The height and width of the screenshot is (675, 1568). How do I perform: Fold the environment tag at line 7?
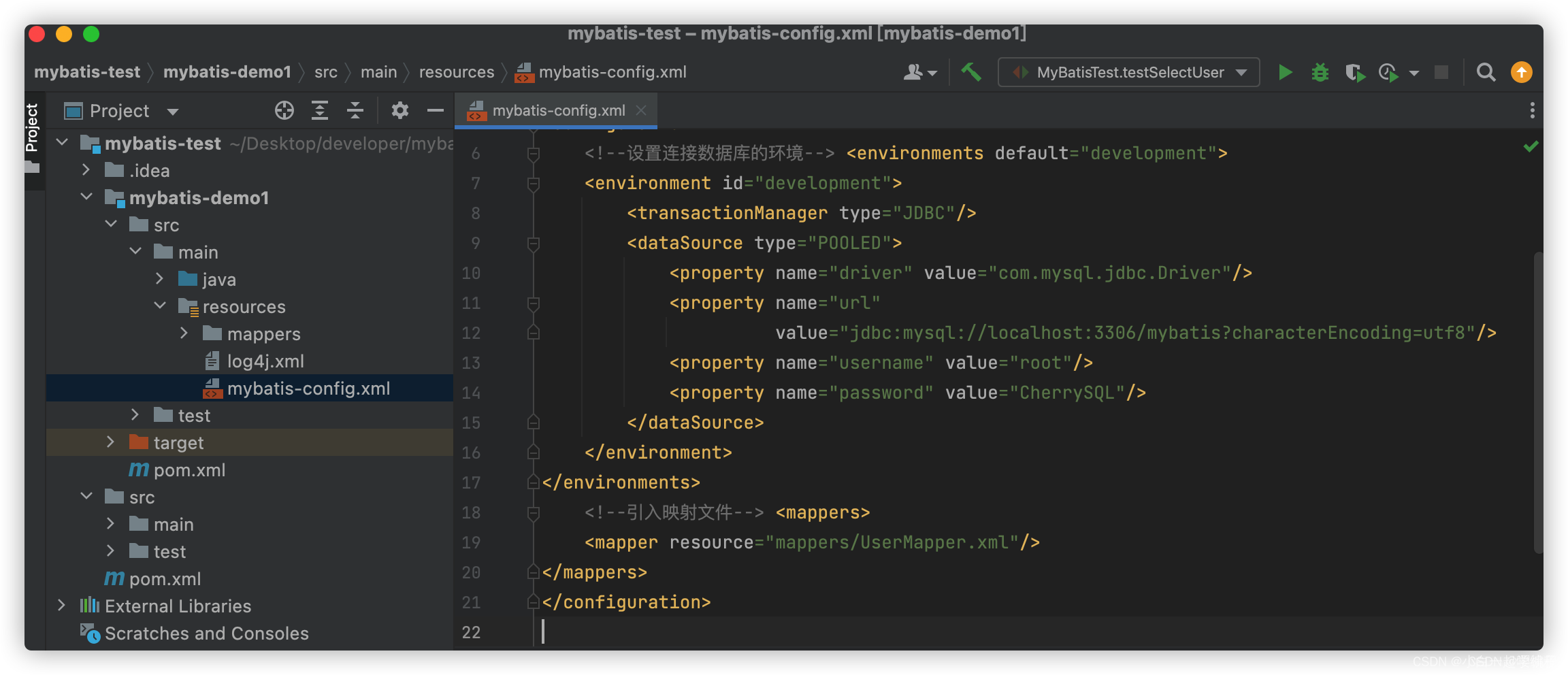click(534, 184)
